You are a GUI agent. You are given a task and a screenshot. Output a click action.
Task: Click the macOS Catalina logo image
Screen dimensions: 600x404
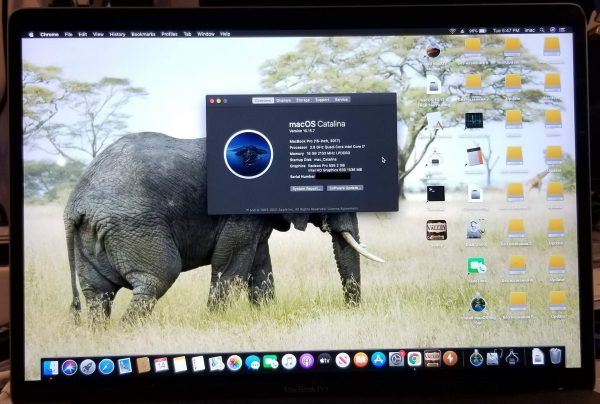pyautogui.click(x=247, y=153)
